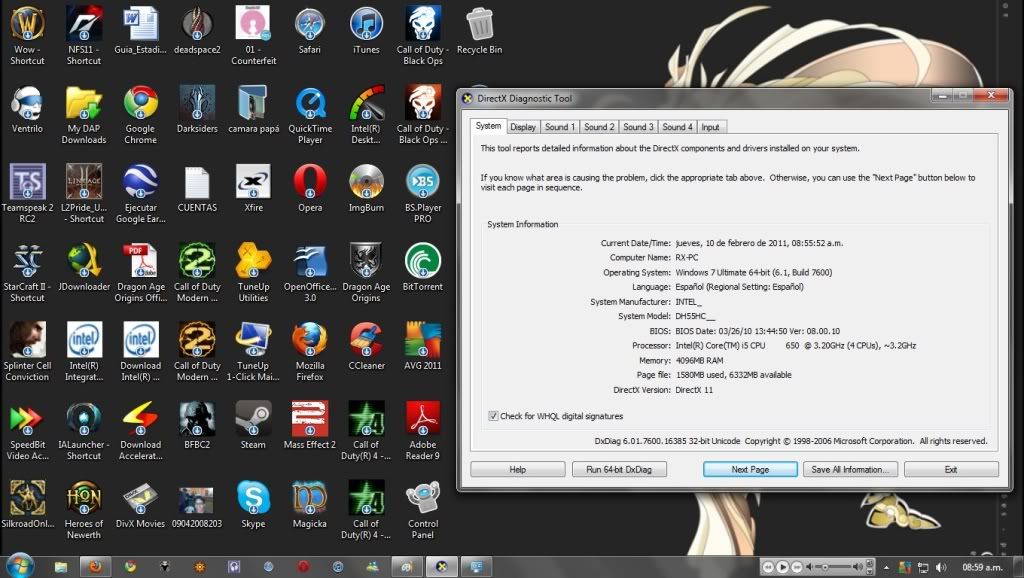The image size is (1024, 578).
Task: Select the Skype desktop icon
Action: click(x=253, y=505)
